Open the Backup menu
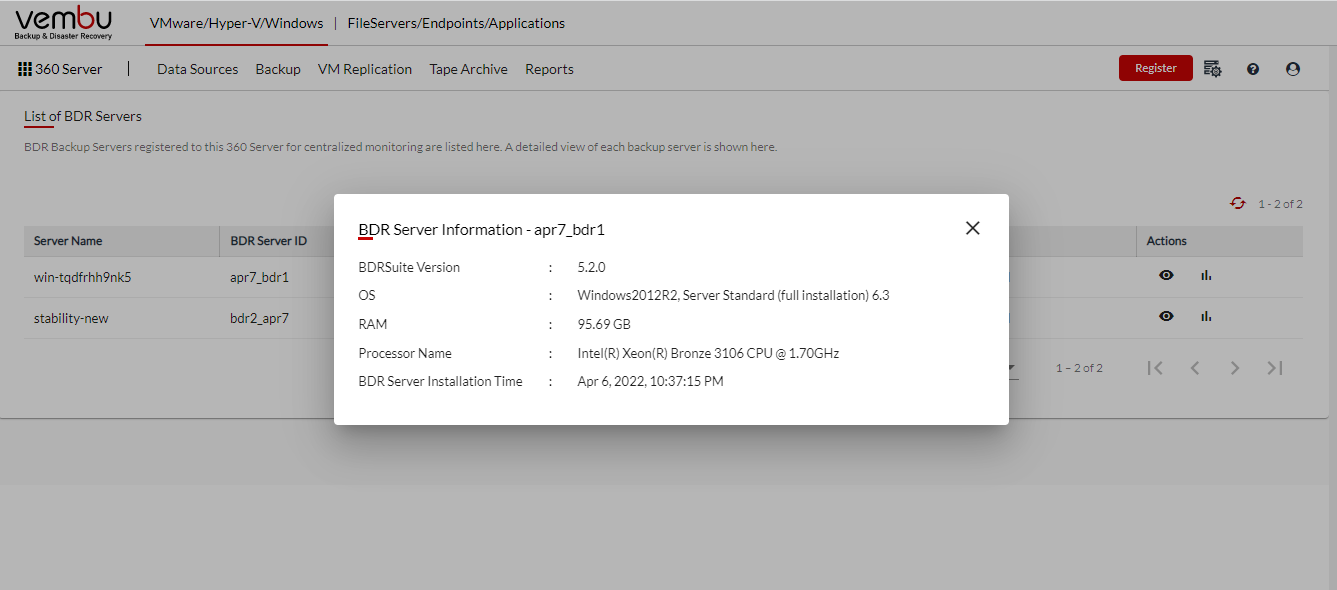 (x=278, y=69)
